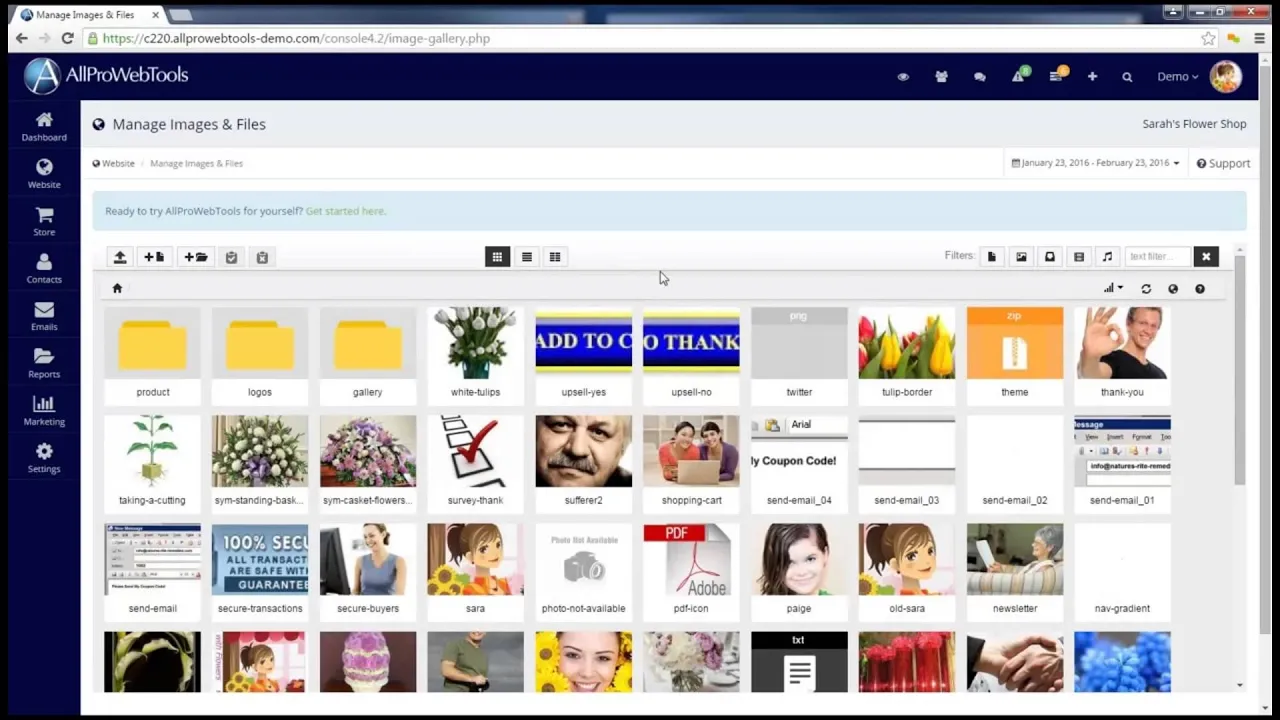Viewport: 1280px width, 720px height.
Task: Clear the text filter with X button
Action: coord(1206,257)
